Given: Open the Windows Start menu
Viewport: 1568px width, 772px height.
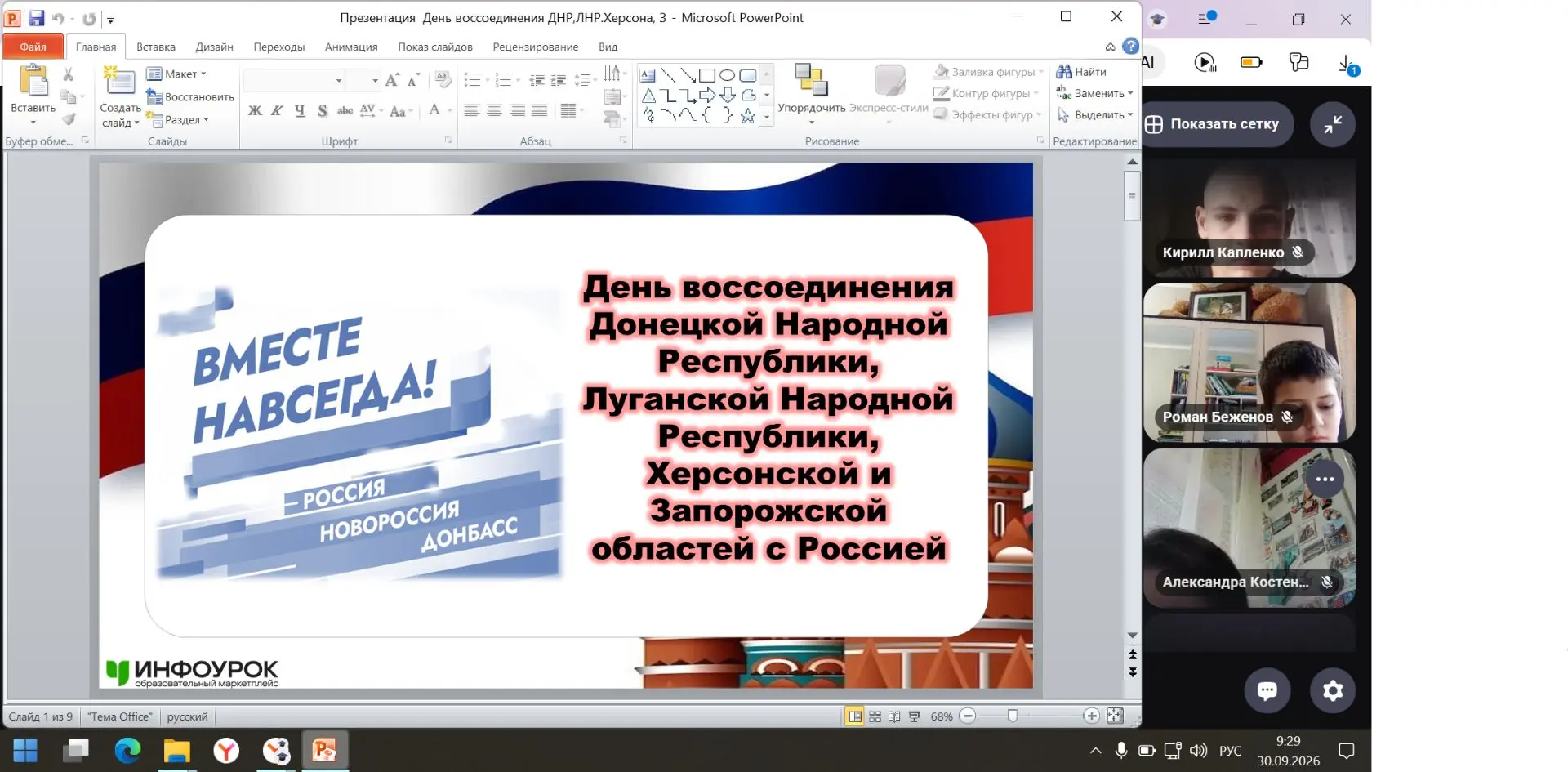Looking at the screenshot, I should tap(25, 750).
